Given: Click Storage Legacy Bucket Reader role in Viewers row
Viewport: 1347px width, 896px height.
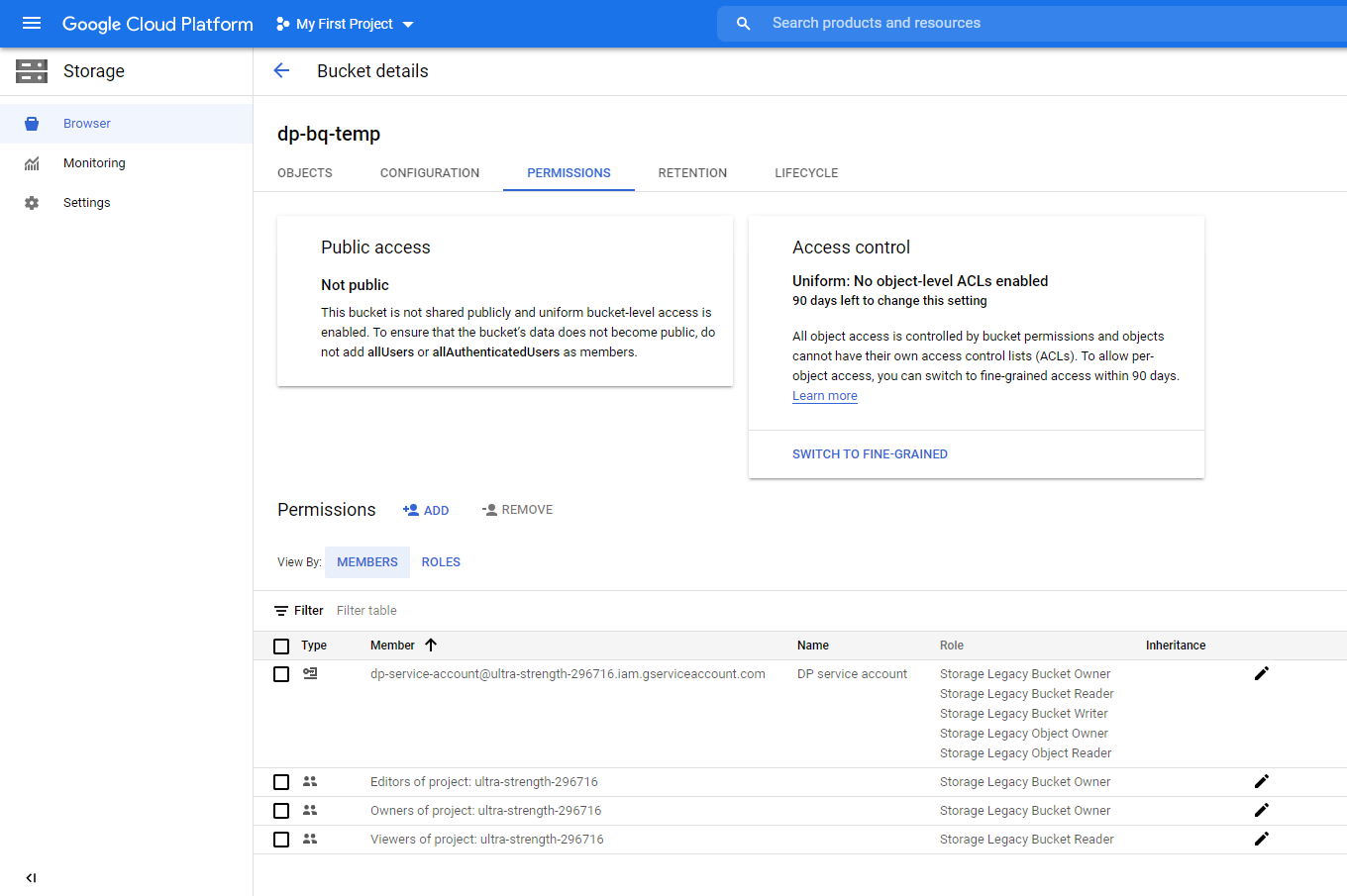Looking at the screenshot, I should click(1027, 840).
